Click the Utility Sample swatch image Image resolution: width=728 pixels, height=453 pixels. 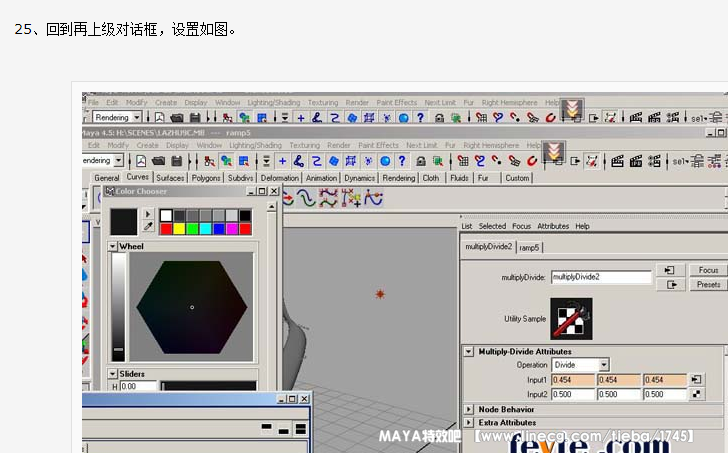point(571,318)
